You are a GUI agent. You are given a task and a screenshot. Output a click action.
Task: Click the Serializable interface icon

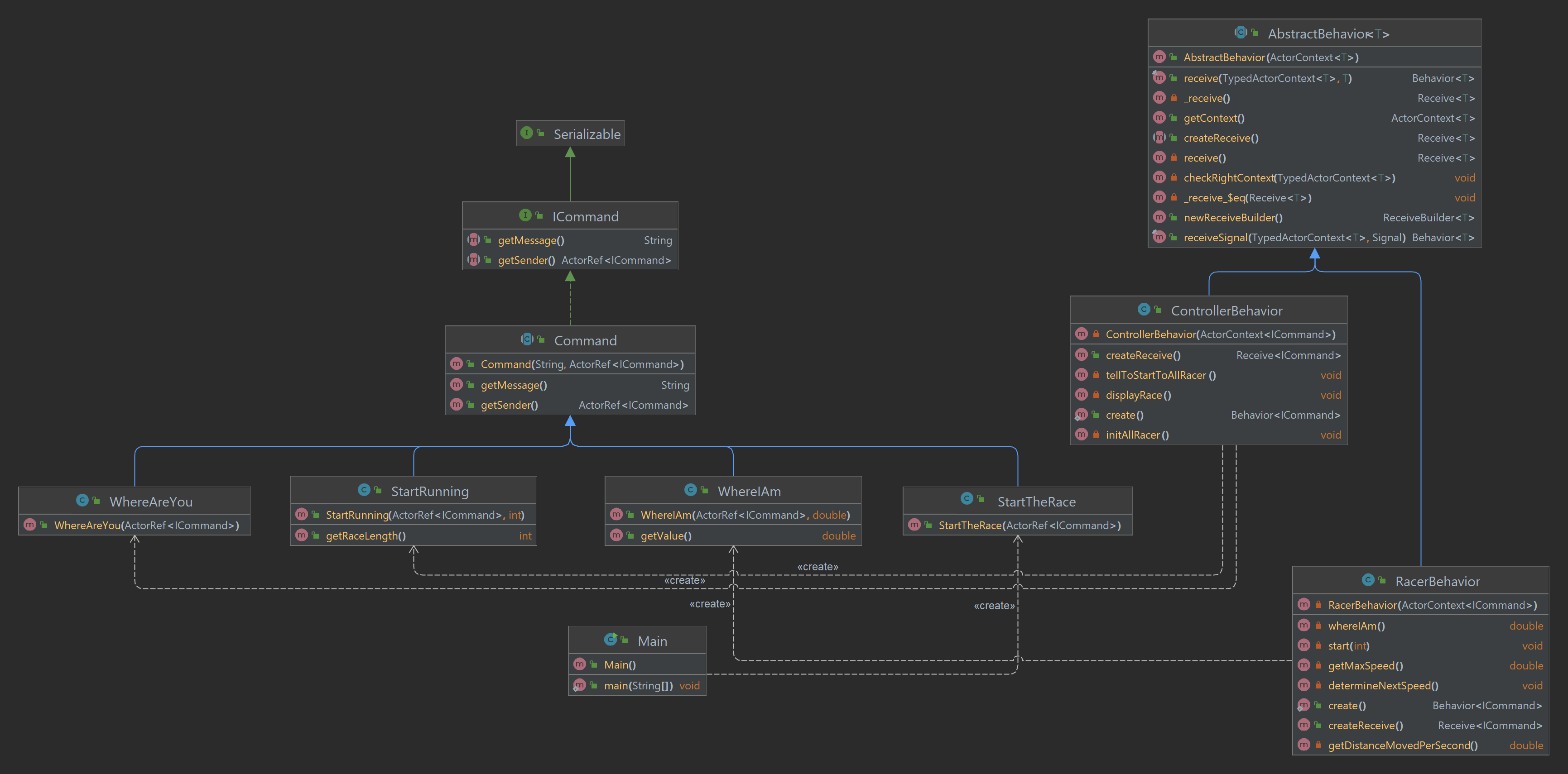tap(527, 133)
